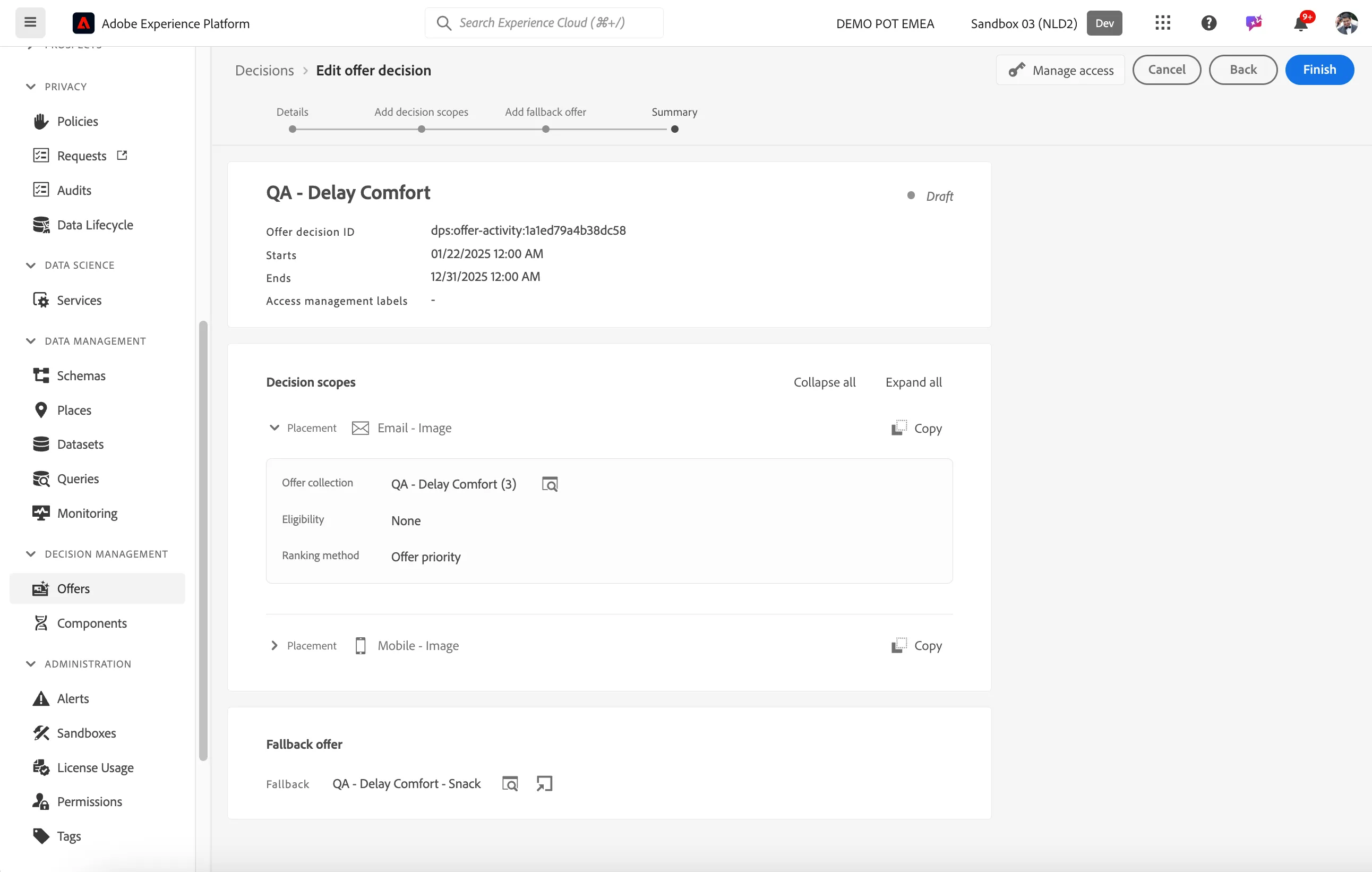Click the Cancel button
The image size is (1372, 872).
click(x=1167, y=70)
